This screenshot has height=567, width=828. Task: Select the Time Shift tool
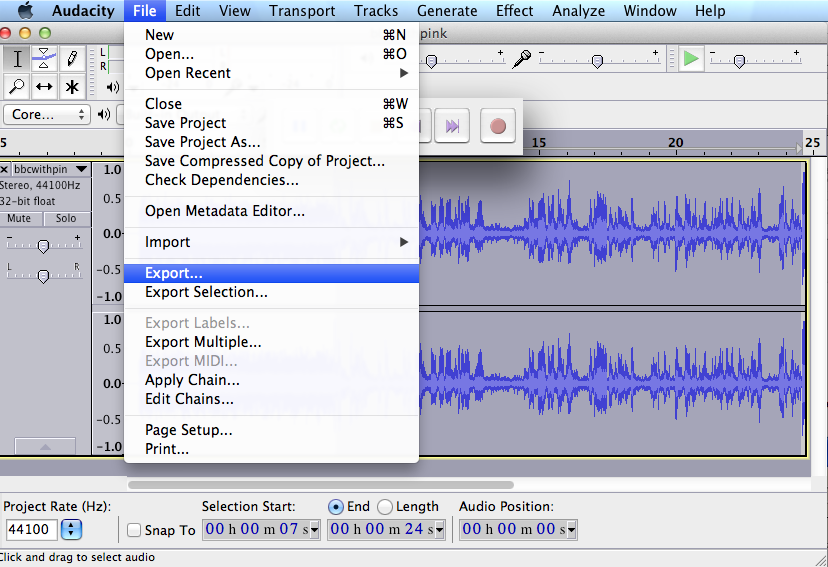click(44, 87)
